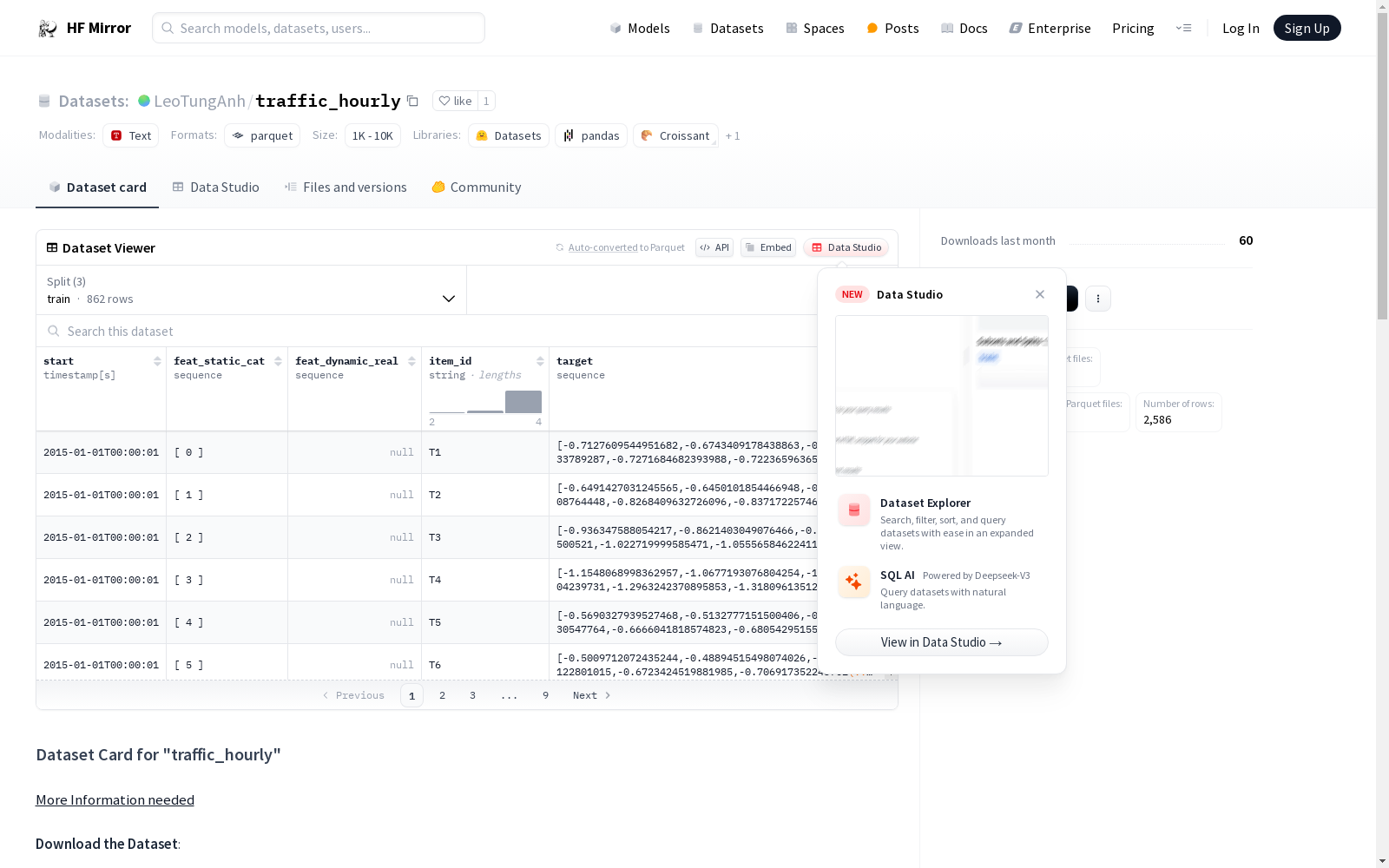Go to the Community tab
This screenshot has height=868, width=1389.
(x=477, y=187)
